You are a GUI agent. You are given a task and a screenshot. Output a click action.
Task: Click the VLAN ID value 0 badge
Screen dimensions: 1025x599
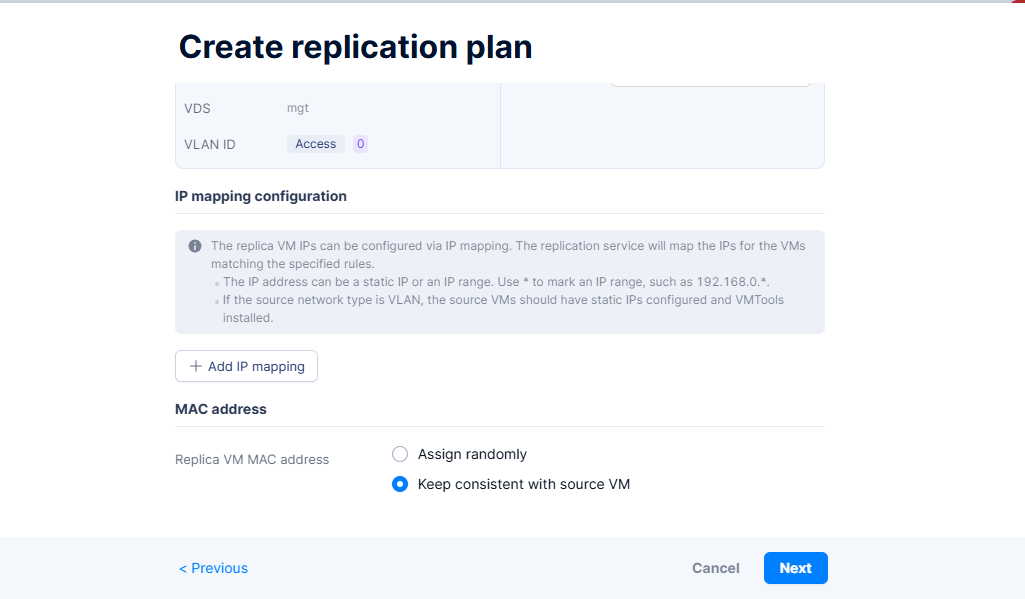coord(360,144)
